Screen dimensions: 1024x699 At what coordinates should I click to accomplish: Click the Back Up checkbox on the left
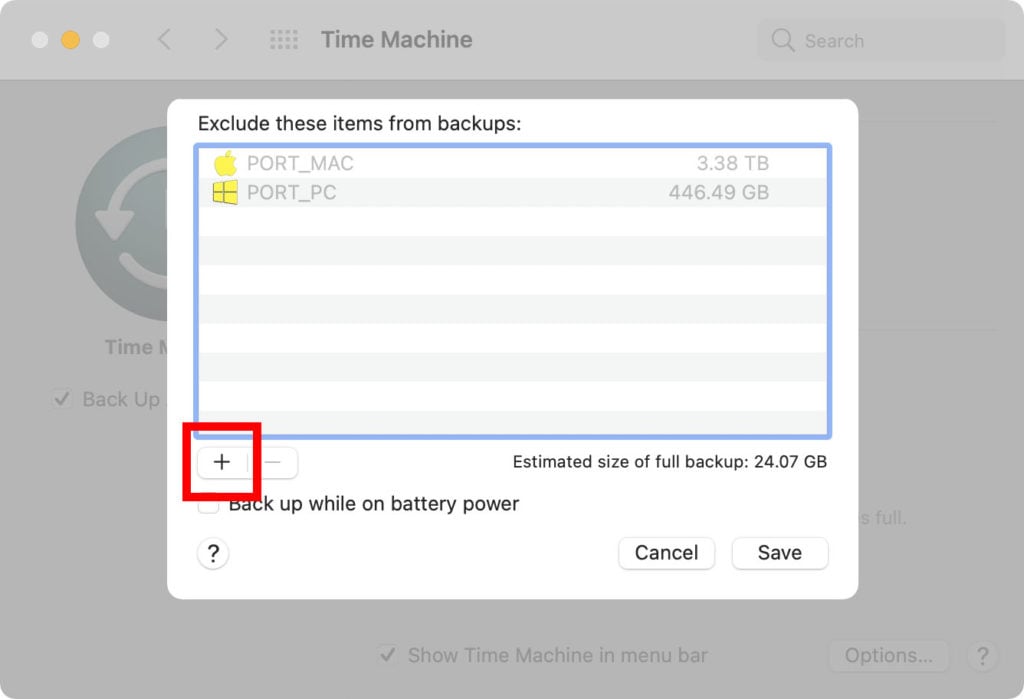pos(62,398)
